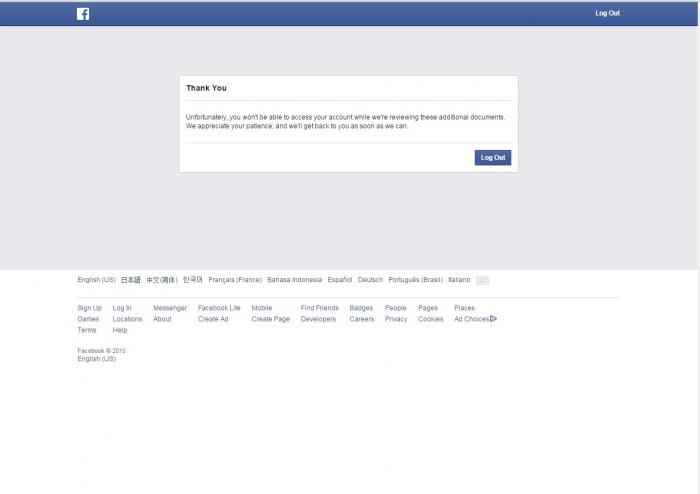Open the Create Ad link
Image resolution: width=700 pixels, height=494 pixels.
213,319
